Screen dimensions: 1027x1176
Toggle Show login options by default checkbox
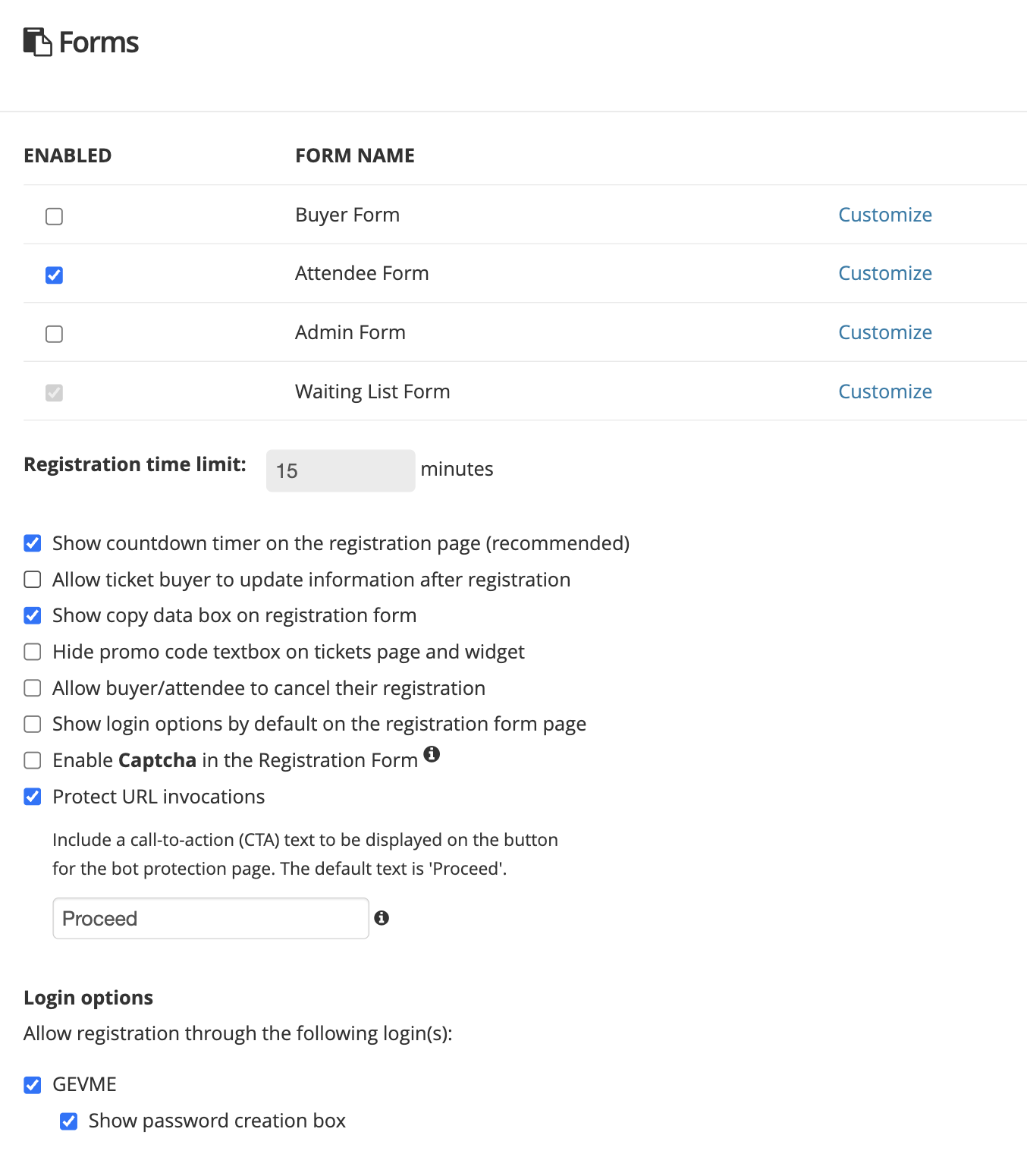click(33, 725)
